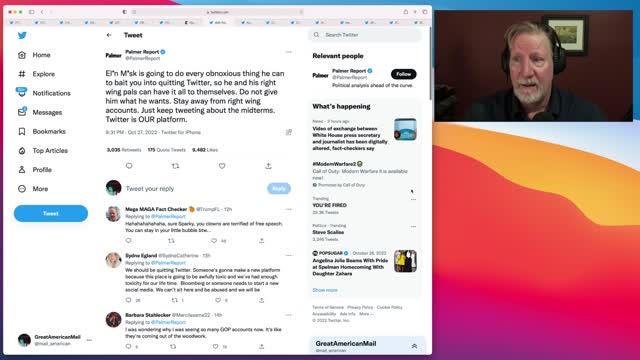Retweet Barbara Stahlecker's reply

173,347
